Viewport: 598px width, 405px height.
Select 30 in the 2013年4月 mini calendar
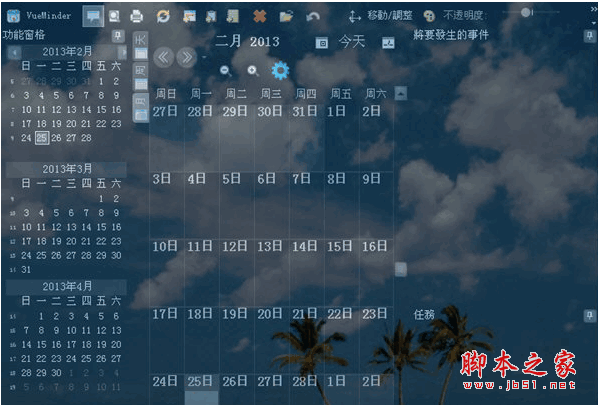tap(56, 373)
